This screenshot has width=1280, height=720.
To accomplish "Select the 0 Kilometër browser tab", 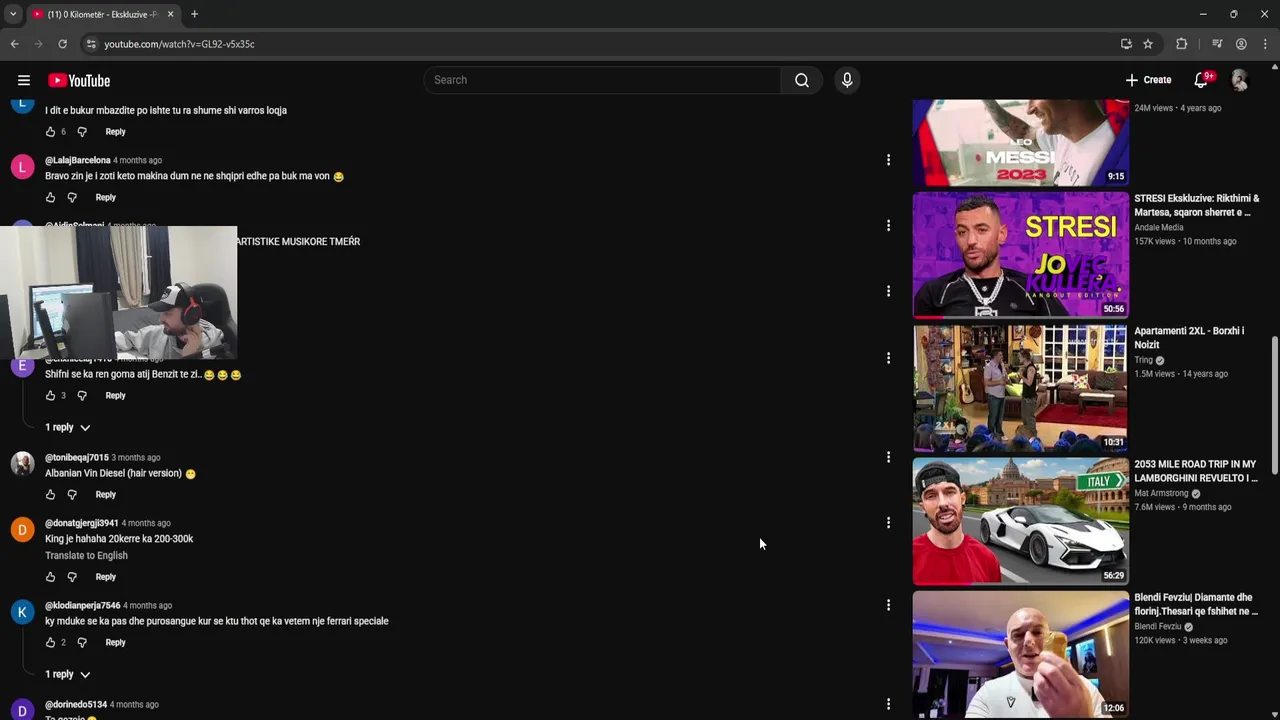I will point(103,14).
